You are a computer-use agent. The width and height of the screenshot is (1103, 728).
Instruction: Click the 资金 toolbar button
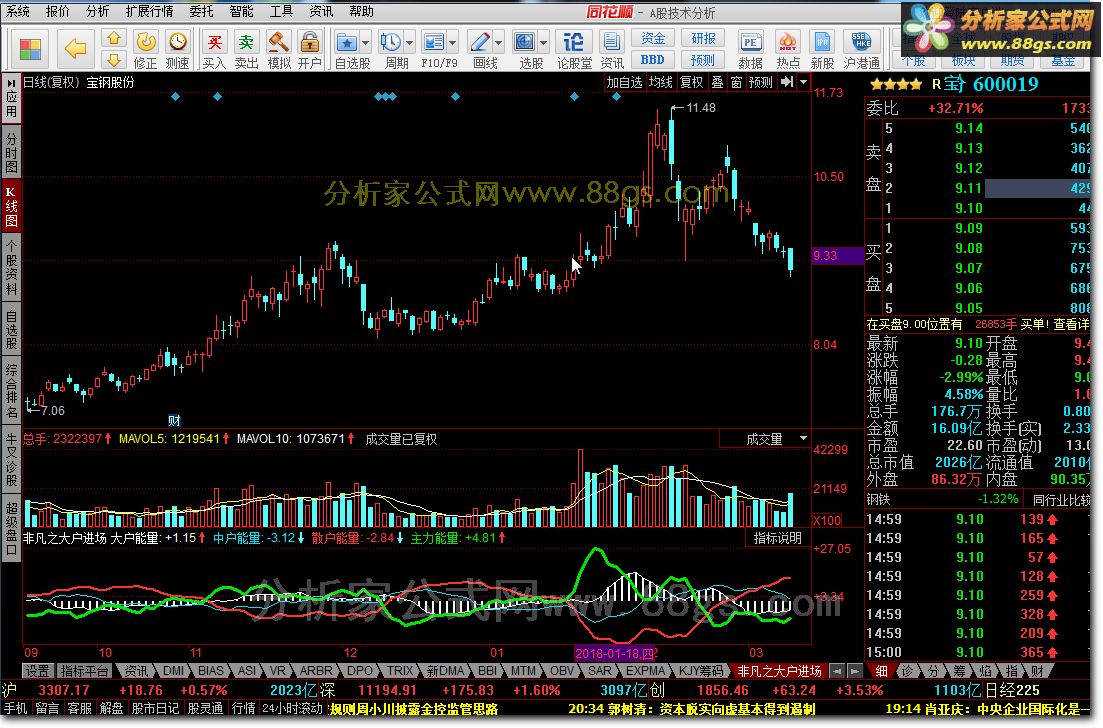[x=653, y=39]
